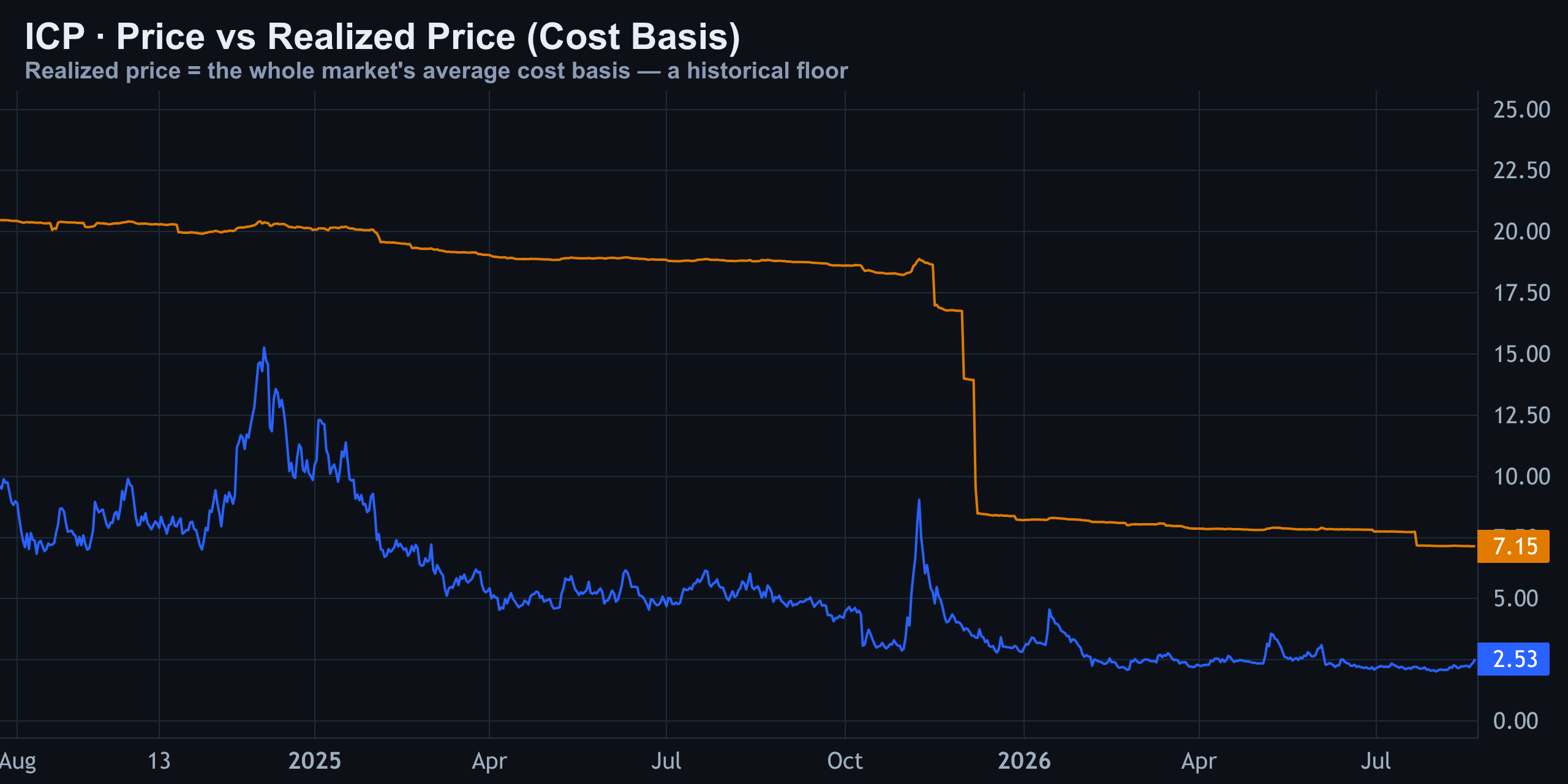Click the 'Jul' label after 2026

[1376, 761]
